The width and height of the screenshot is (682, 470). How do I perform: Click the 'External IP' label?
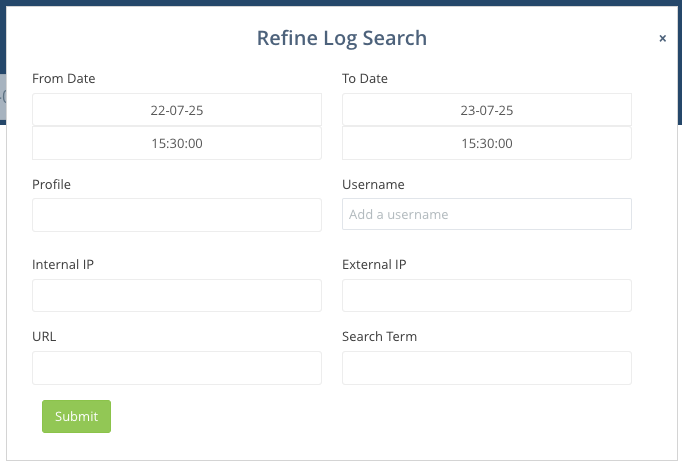click(374, 265)
